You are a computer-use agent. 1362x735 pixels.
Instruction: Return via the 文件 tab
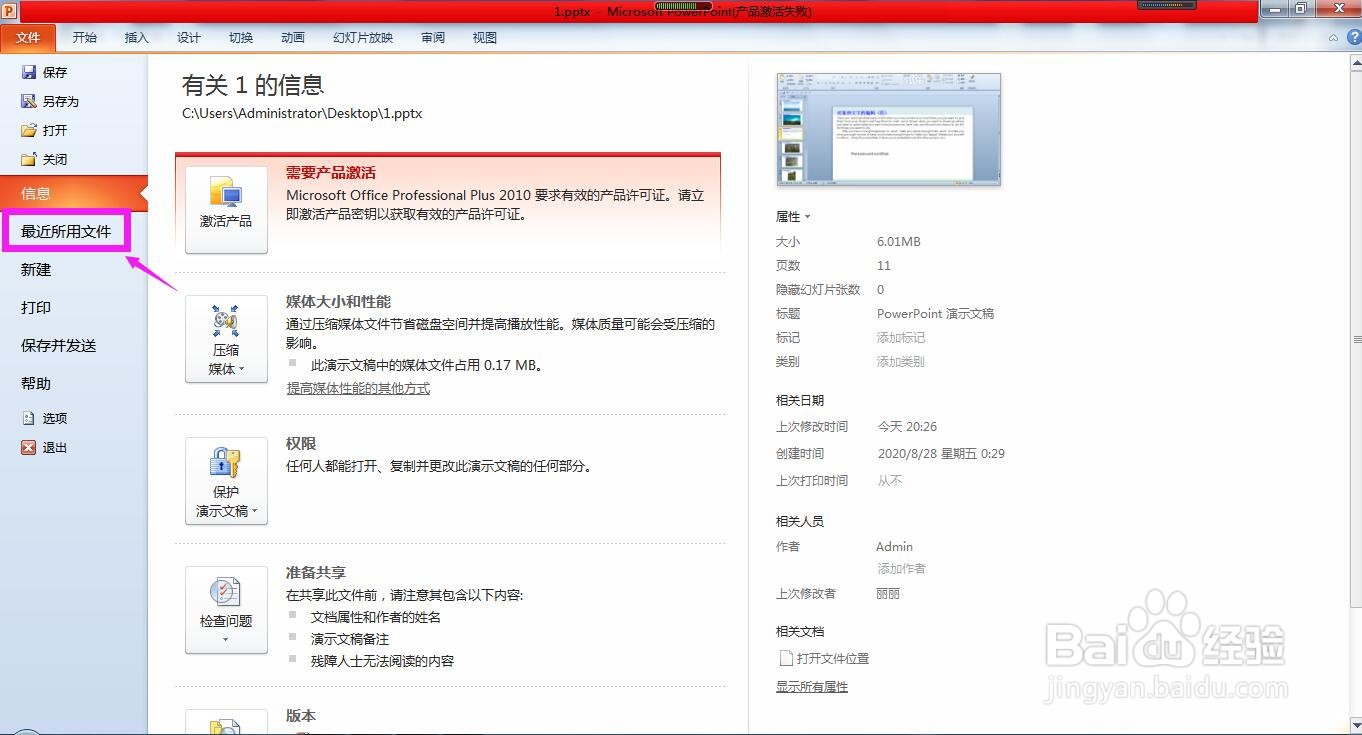[x=28, y=38]
